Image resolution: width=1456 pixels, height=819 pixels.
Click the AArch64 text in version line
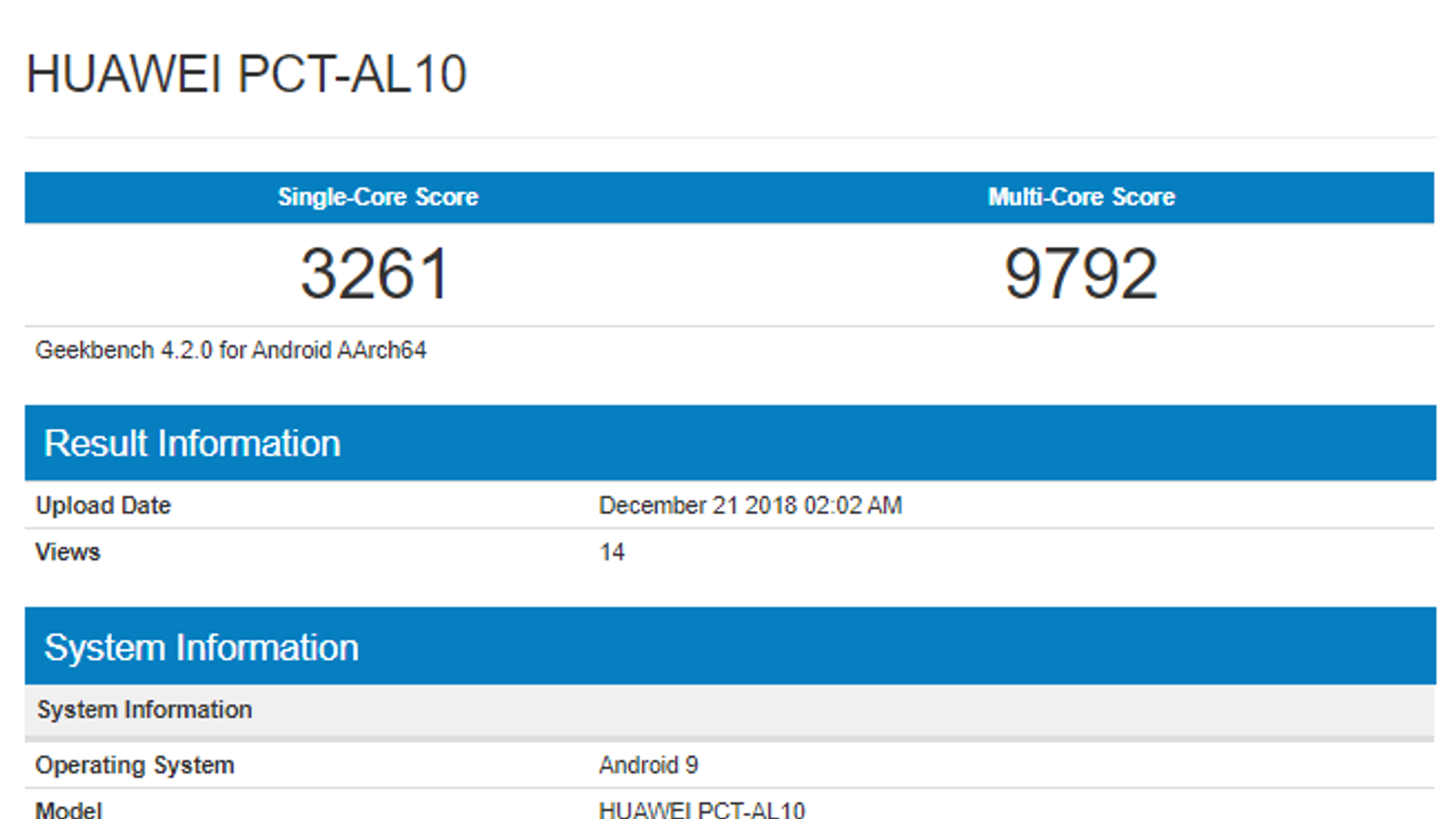[381, 350]
